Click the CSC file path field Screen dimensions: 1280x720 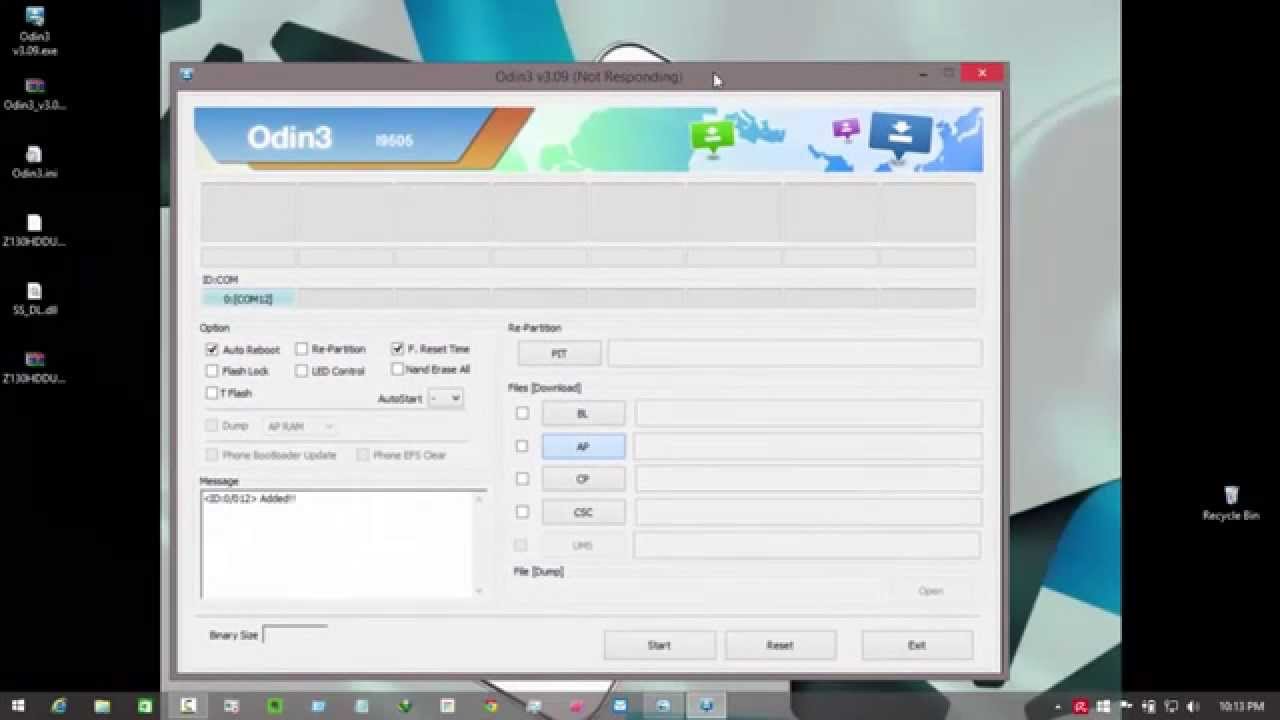808,512
